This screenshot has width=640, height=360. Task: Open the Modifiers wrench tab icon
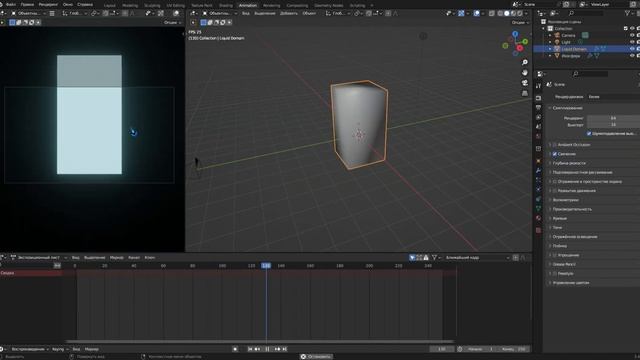pos(538,171)
